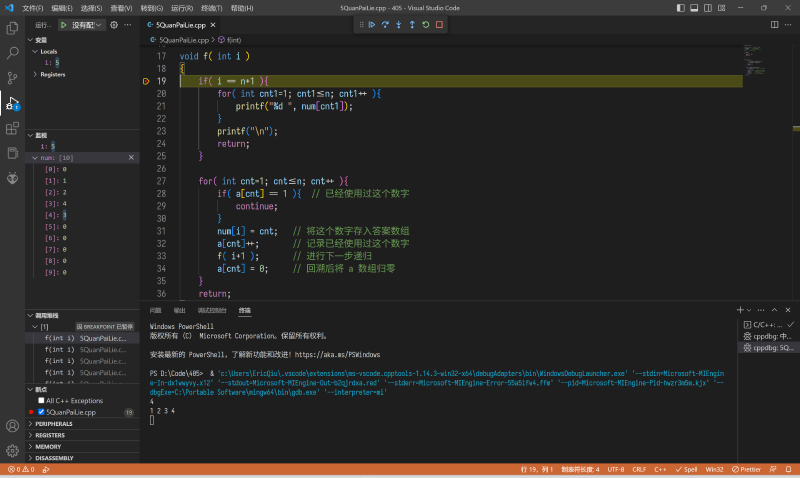
Task: Click the debug Stop button
Action: [439, 24]
